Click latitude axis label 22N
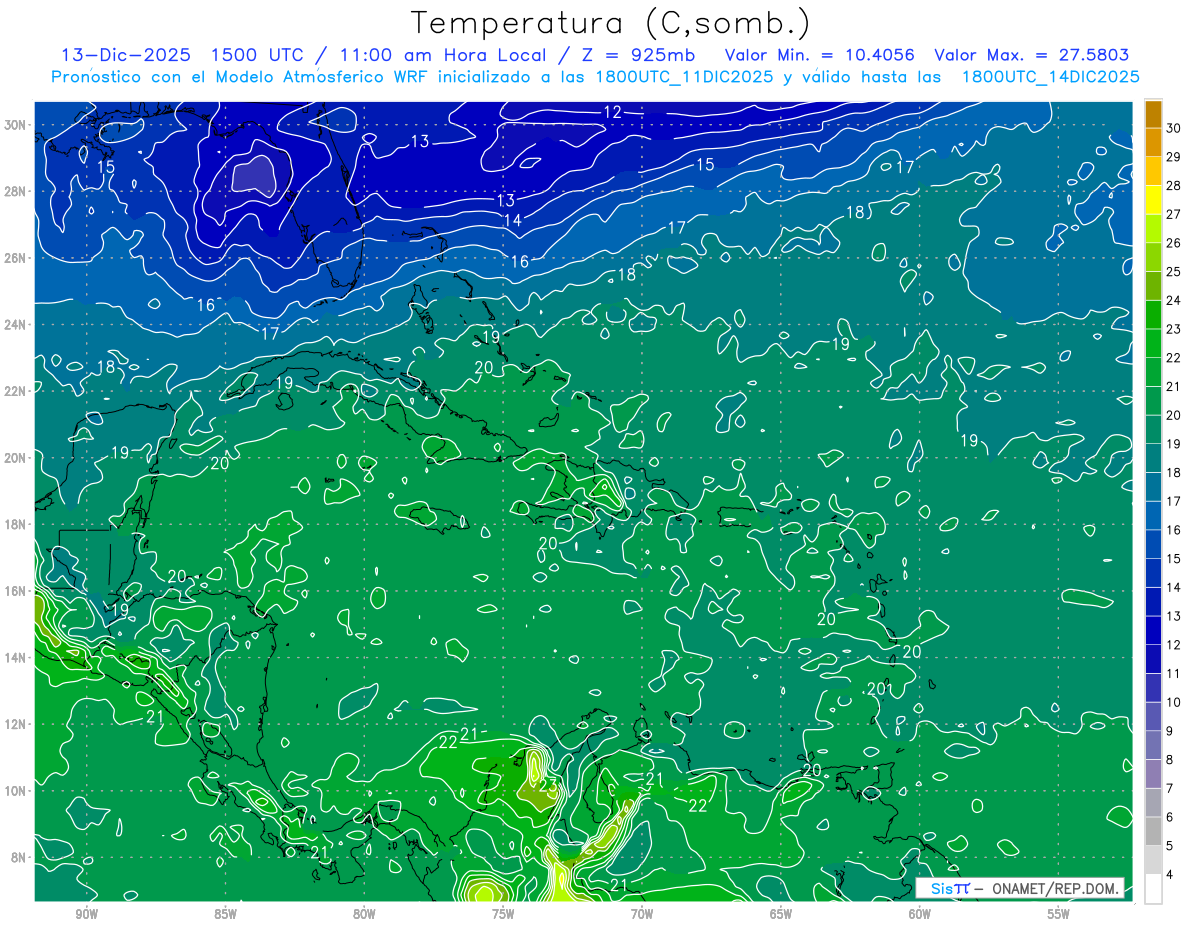1200x927 pixels. click(17, 391)
